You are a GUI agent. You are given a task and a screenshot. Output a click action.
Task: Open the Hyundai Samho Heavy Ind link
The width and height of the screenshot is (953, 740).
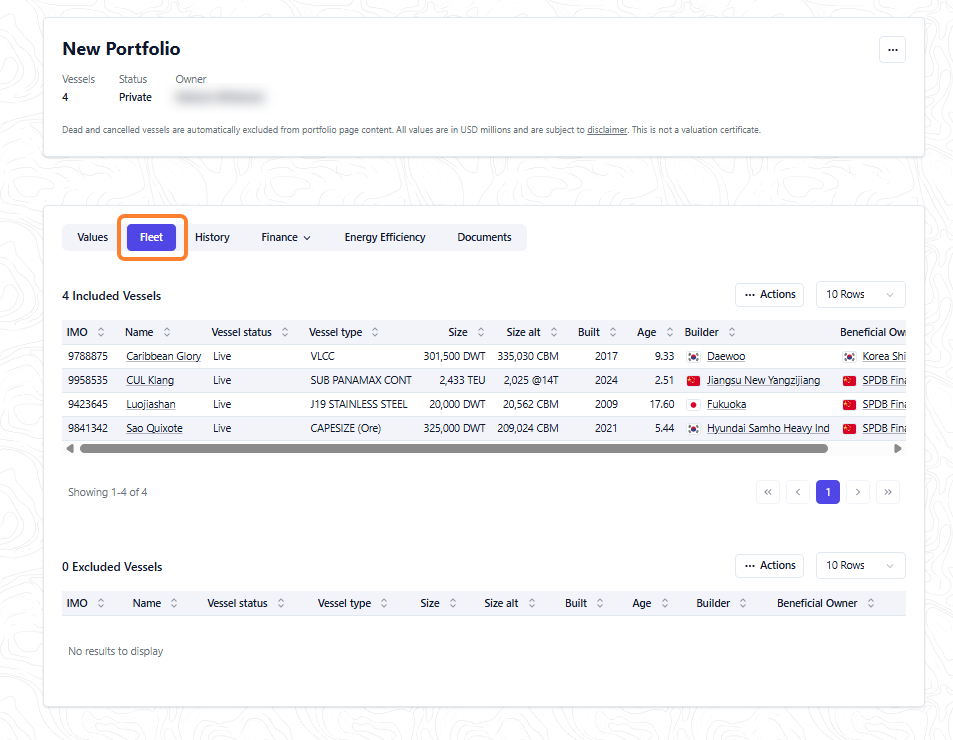(768, 428)
